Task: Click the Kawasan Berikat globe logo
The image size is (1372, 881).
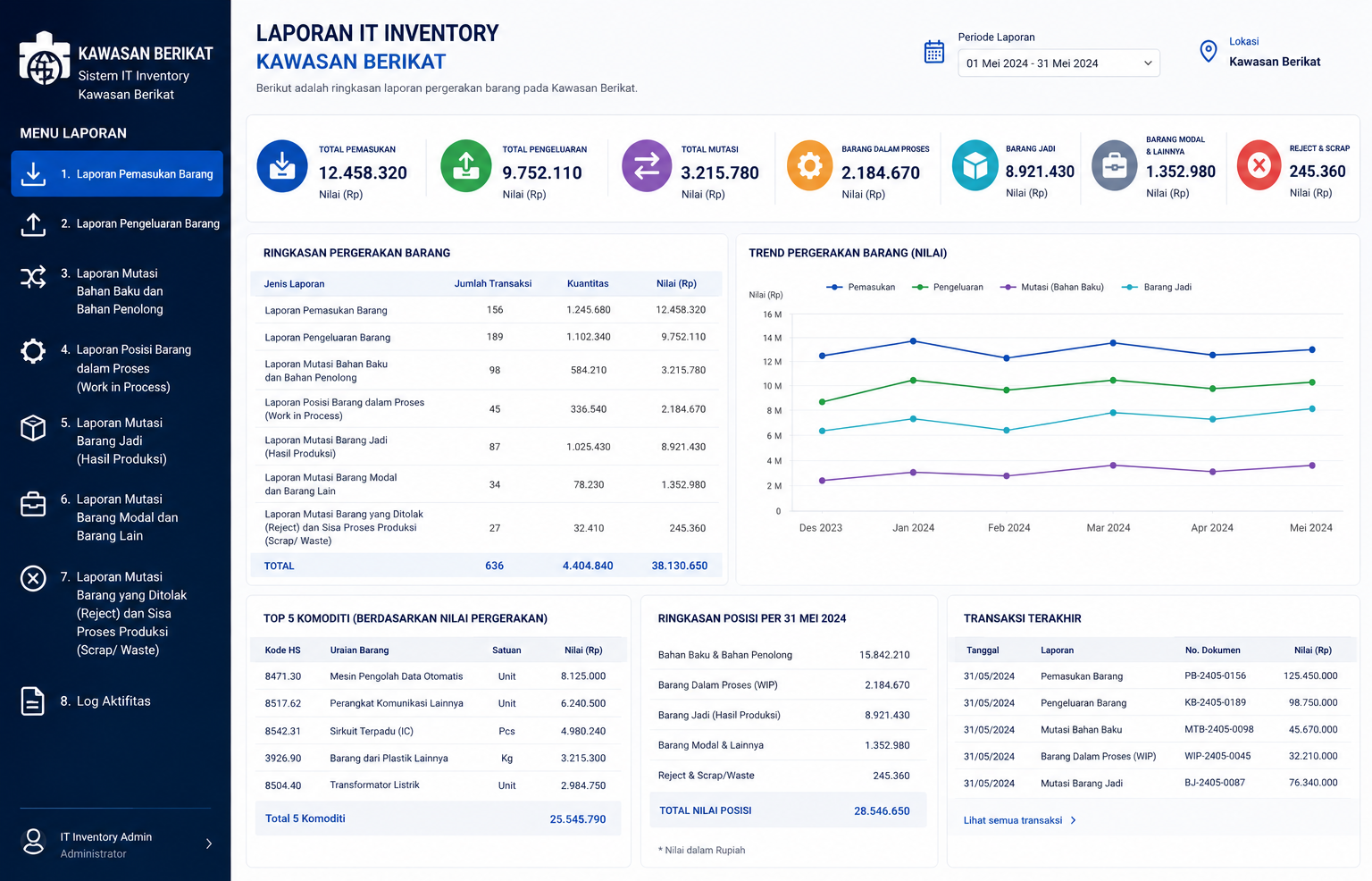Action: 45,59
